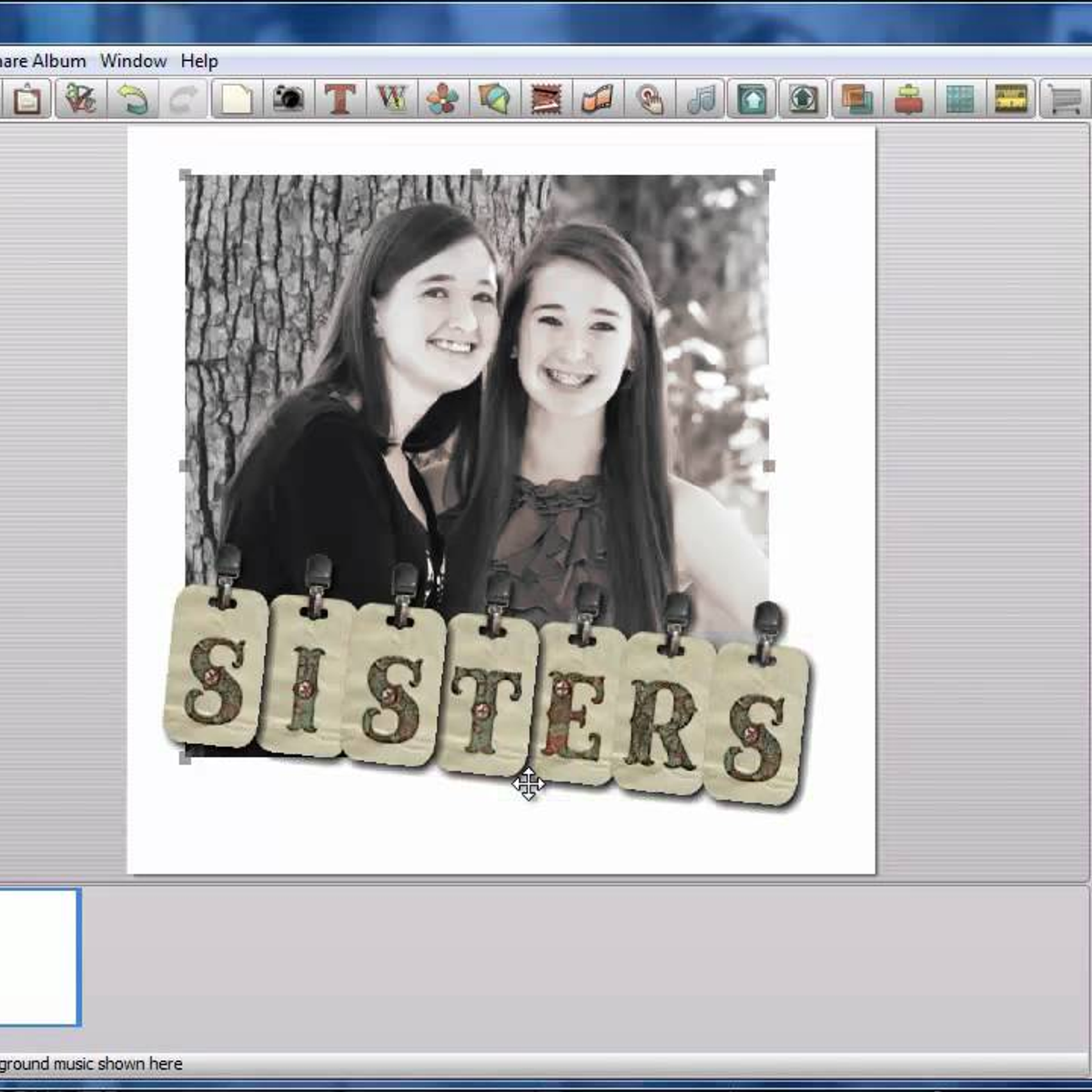Add background music with the note icon
Viewport: 1092px width, 1092px height.
point(701,99)
